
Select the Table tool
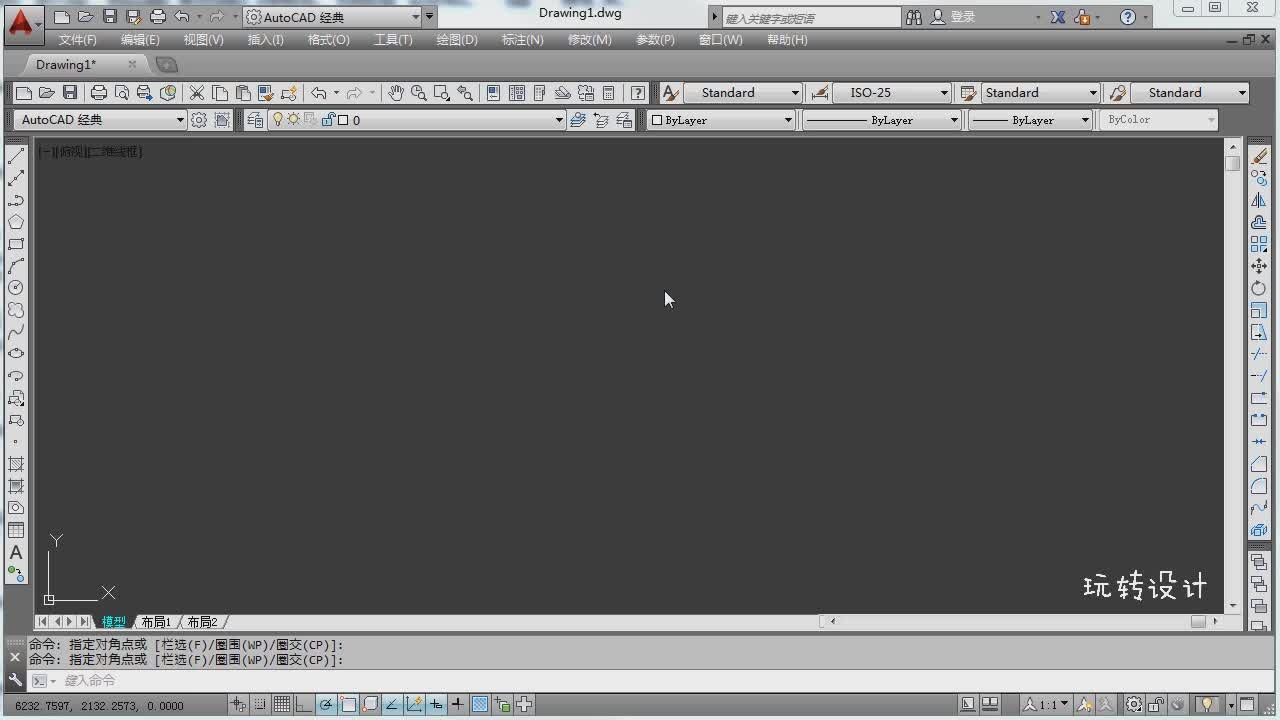(16, 530)
